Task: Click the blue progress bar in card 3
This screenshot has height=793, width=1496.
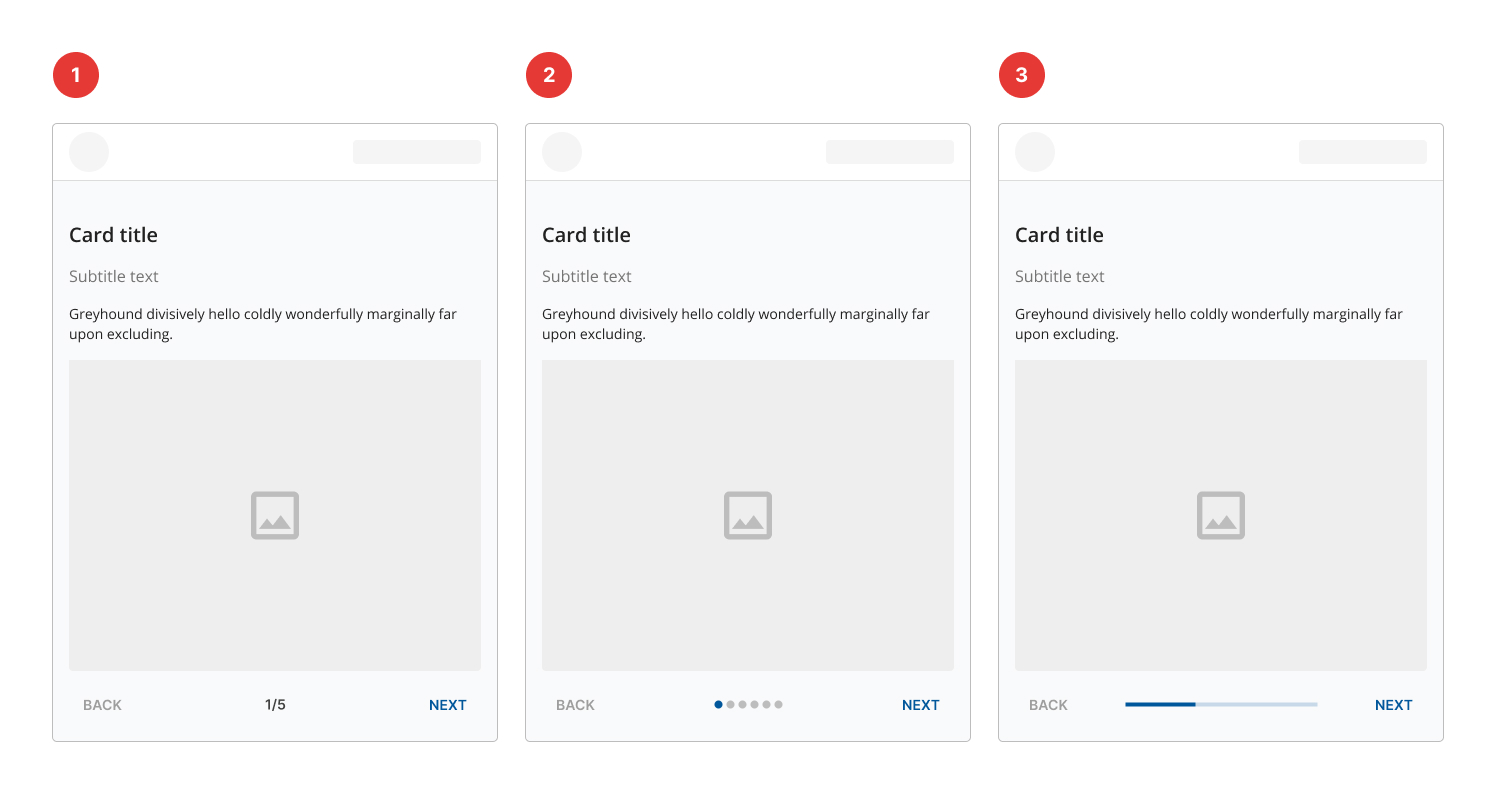Action: (1160, 705)
